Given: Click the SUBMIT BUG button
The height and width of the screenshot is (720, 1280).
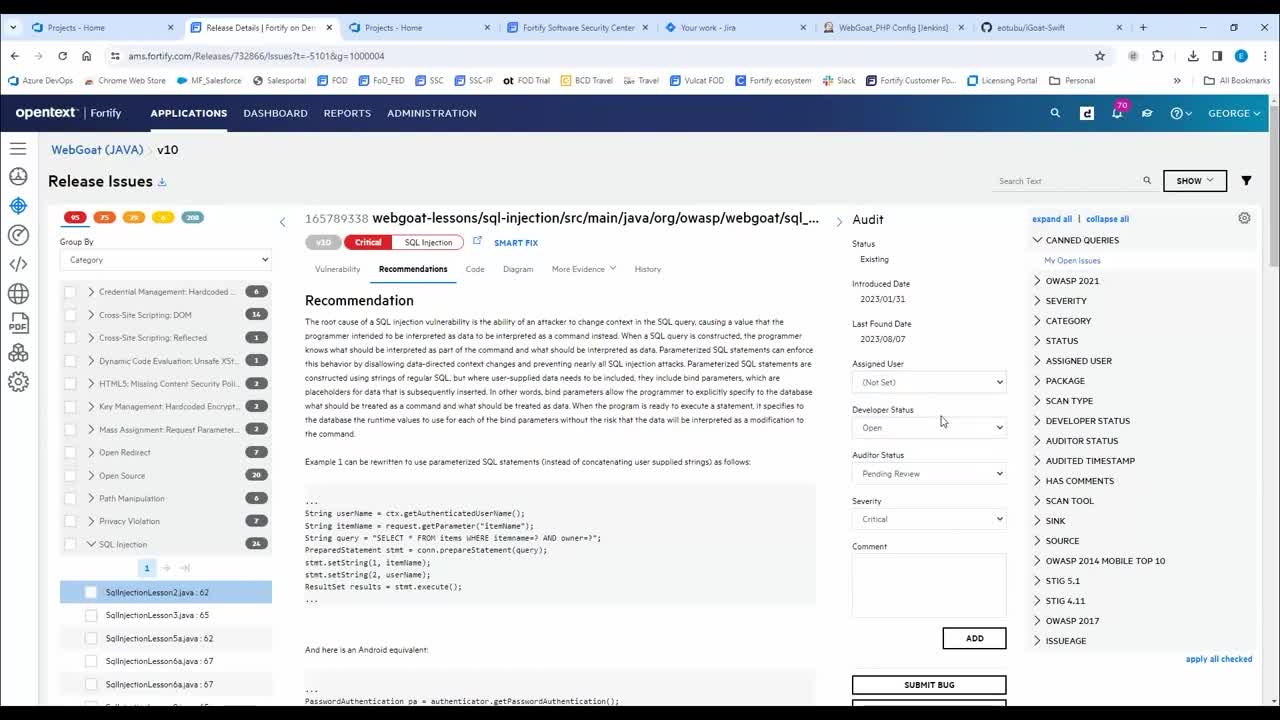Looking at the screenshot, I should (x=929, y=685).
